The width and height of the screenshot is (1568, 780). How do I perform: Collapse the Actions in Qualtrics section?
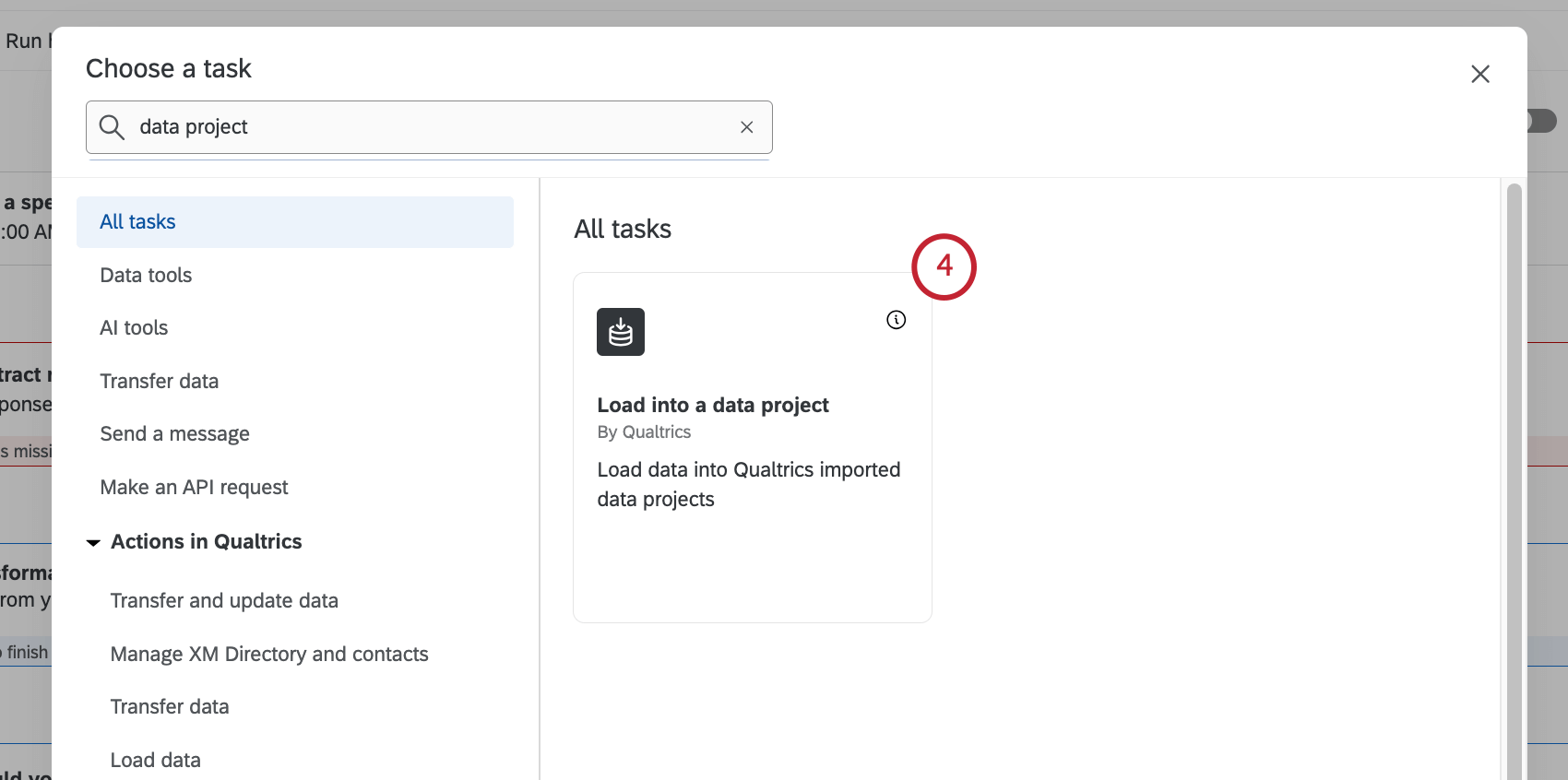pos(93,542)
